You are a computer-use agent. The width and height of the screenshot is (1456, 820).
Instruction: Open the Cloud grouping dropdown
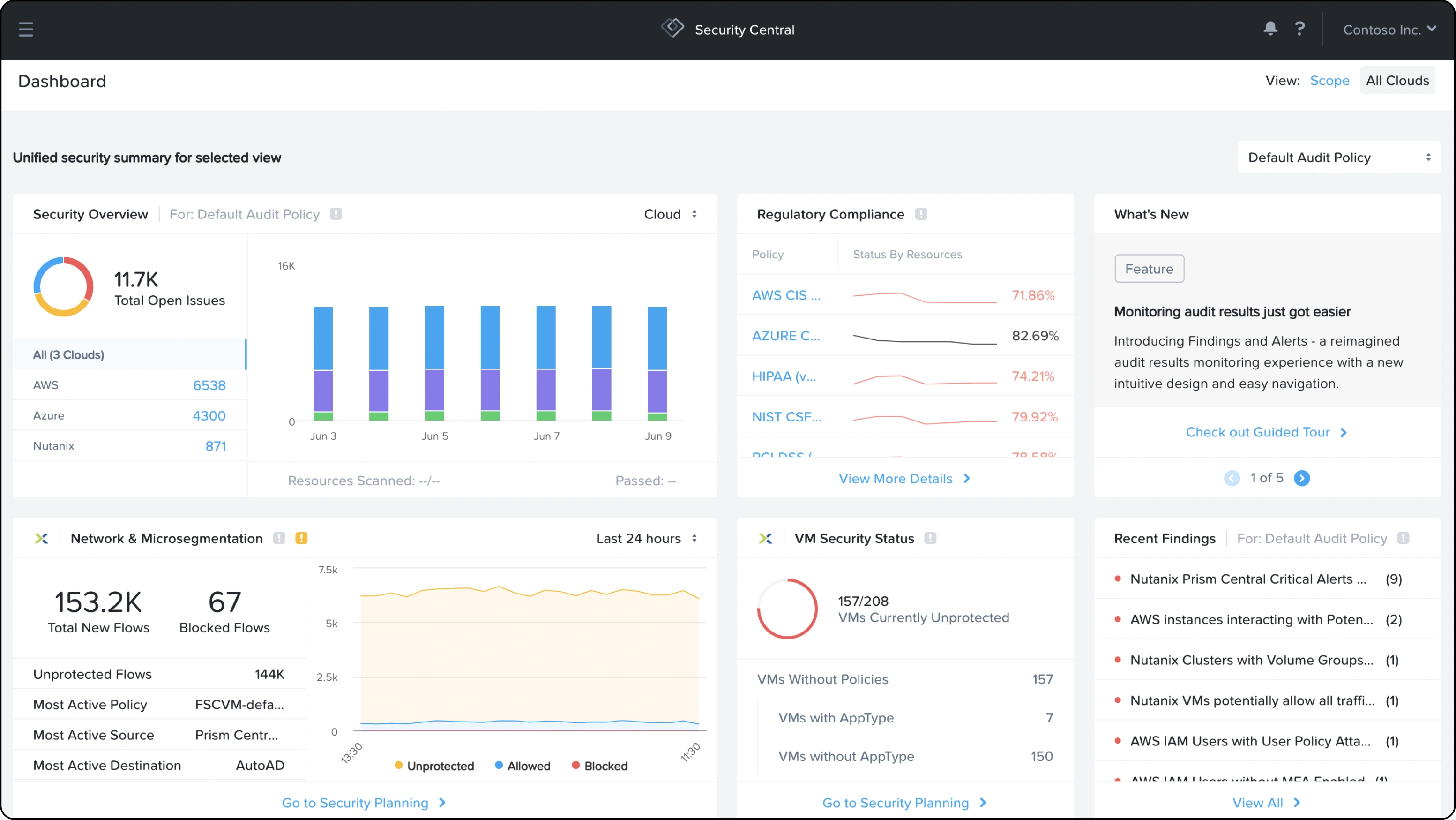tap(670, 214)
